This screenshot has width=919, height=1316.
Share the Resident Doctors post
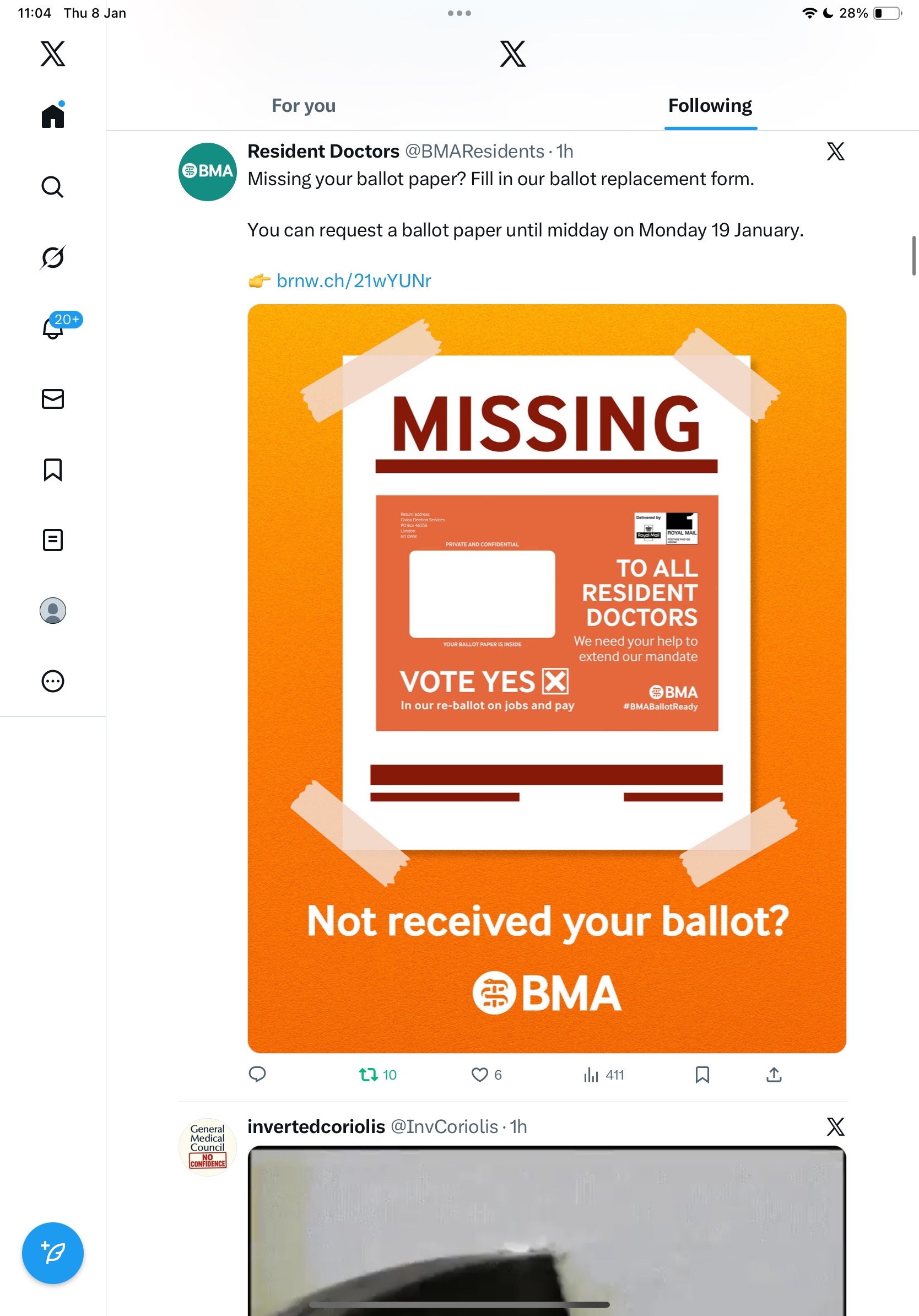[x=774, y=1074]
